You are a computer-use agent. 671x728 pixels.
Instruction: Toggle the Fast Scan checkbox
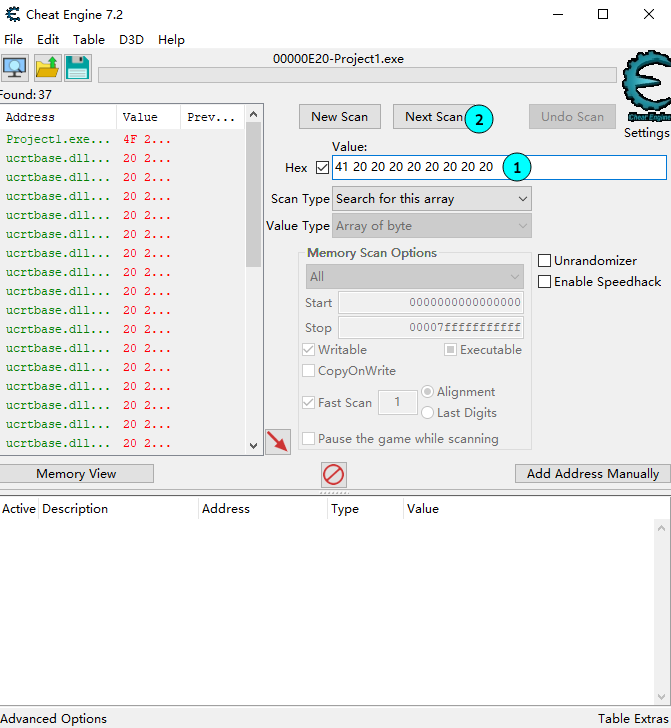(308, 403)
